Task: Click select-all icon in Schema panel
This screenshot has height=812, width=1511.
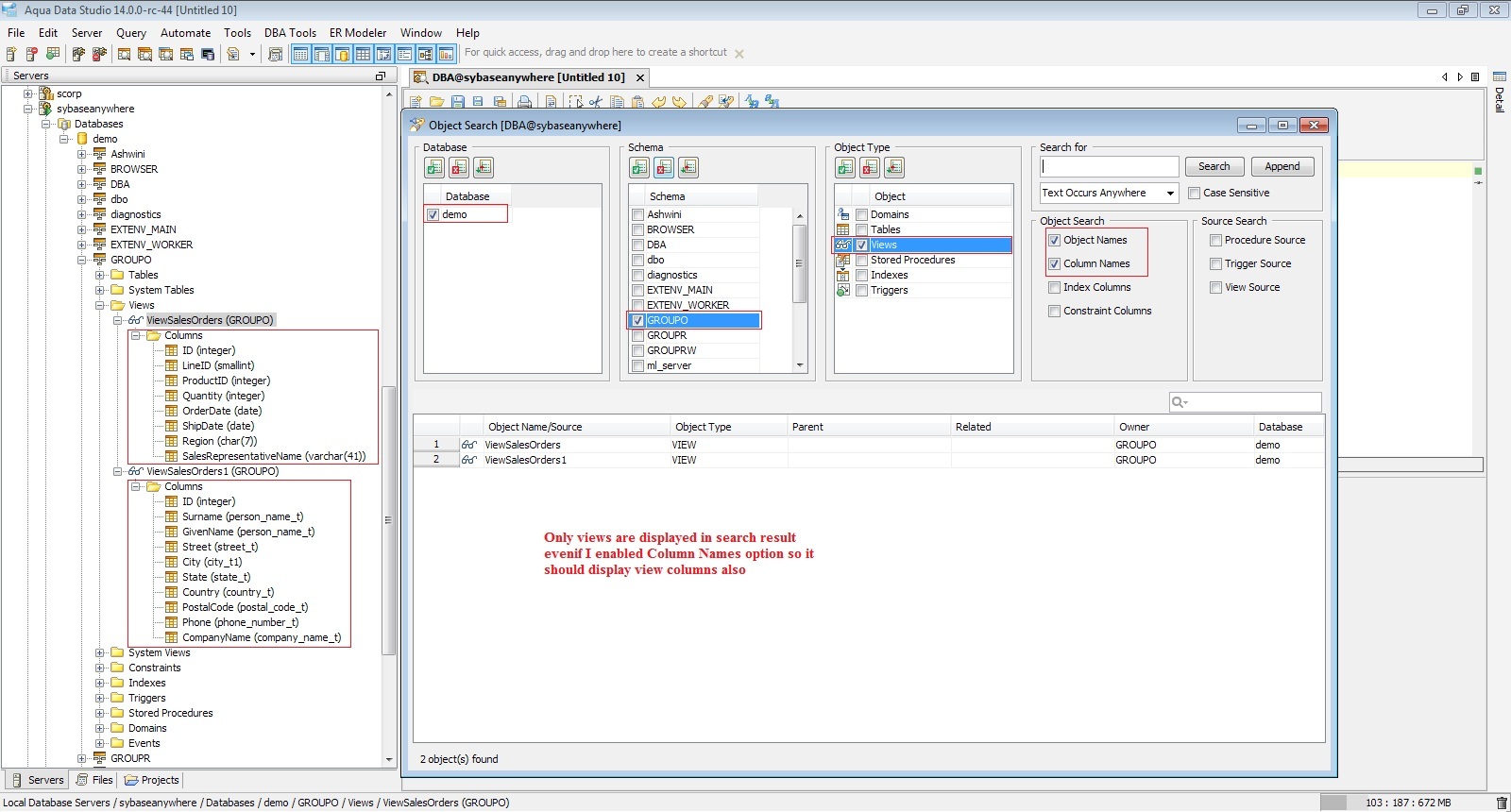Action: click(x=639, y=167)
